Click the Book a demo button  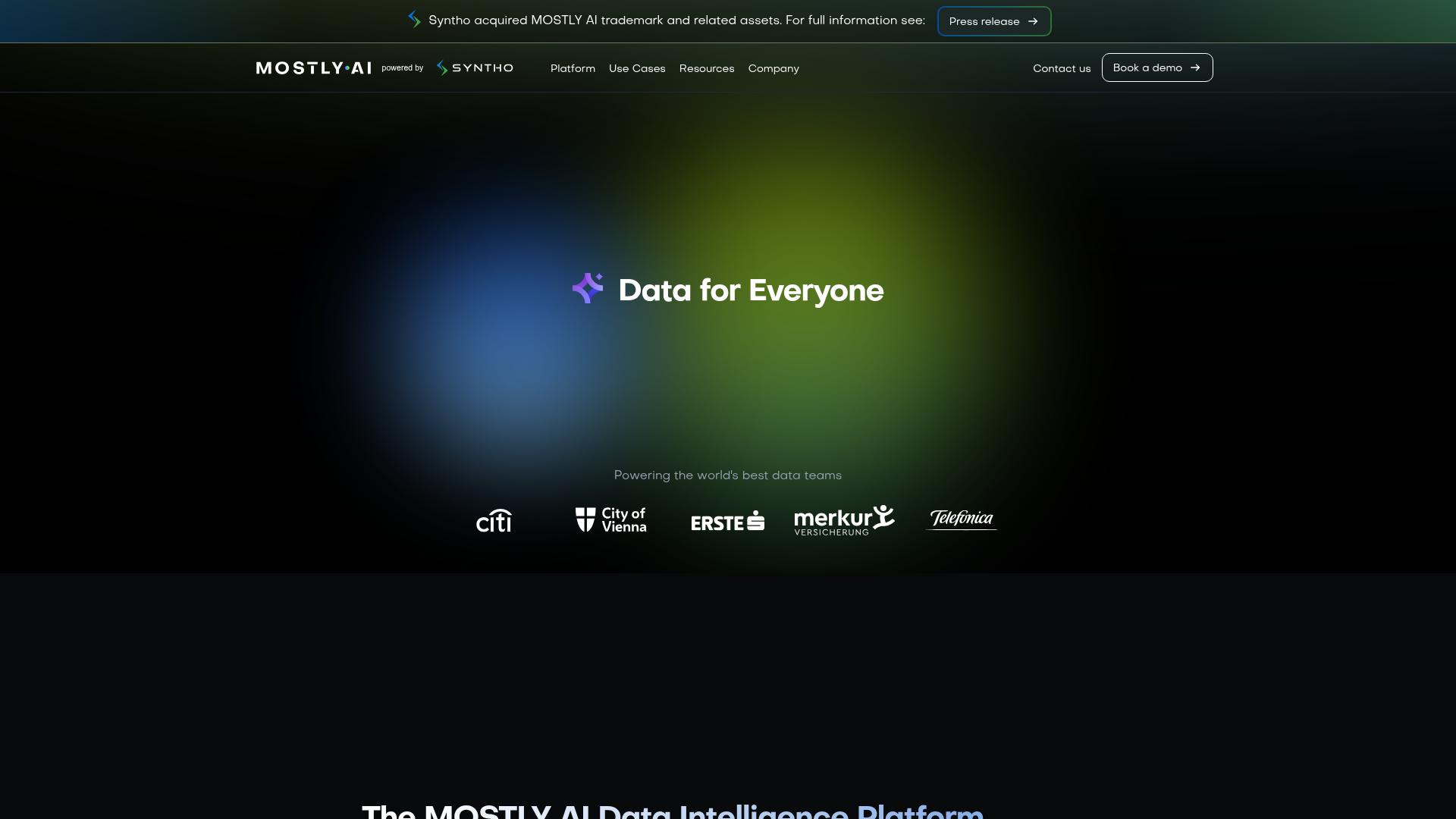[1157, 67]
